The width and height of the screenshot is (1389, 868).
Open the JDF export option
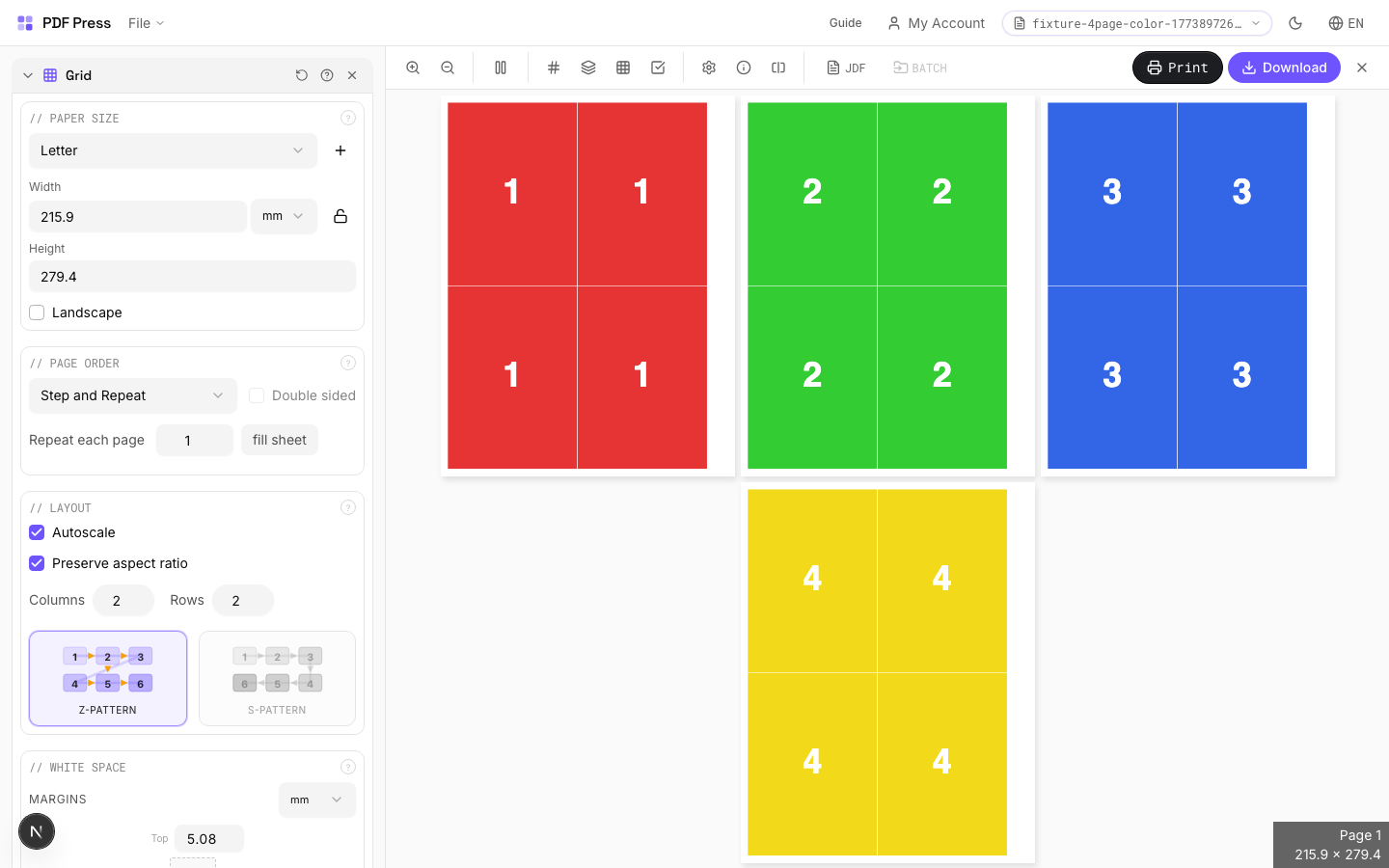[x=846, y=68]
